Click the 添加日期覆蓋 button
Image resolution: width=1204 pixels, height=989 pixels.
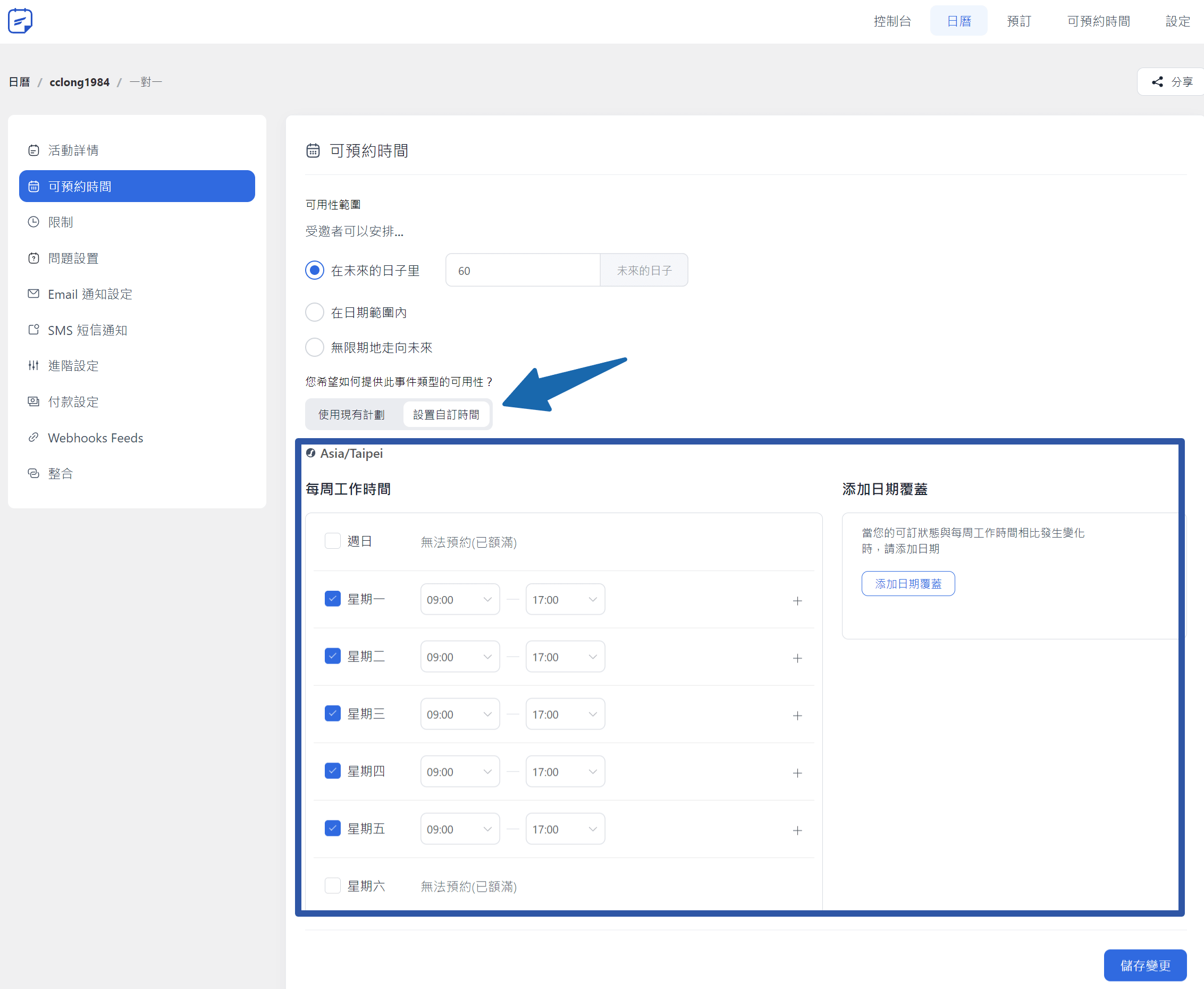click(908, 584)
